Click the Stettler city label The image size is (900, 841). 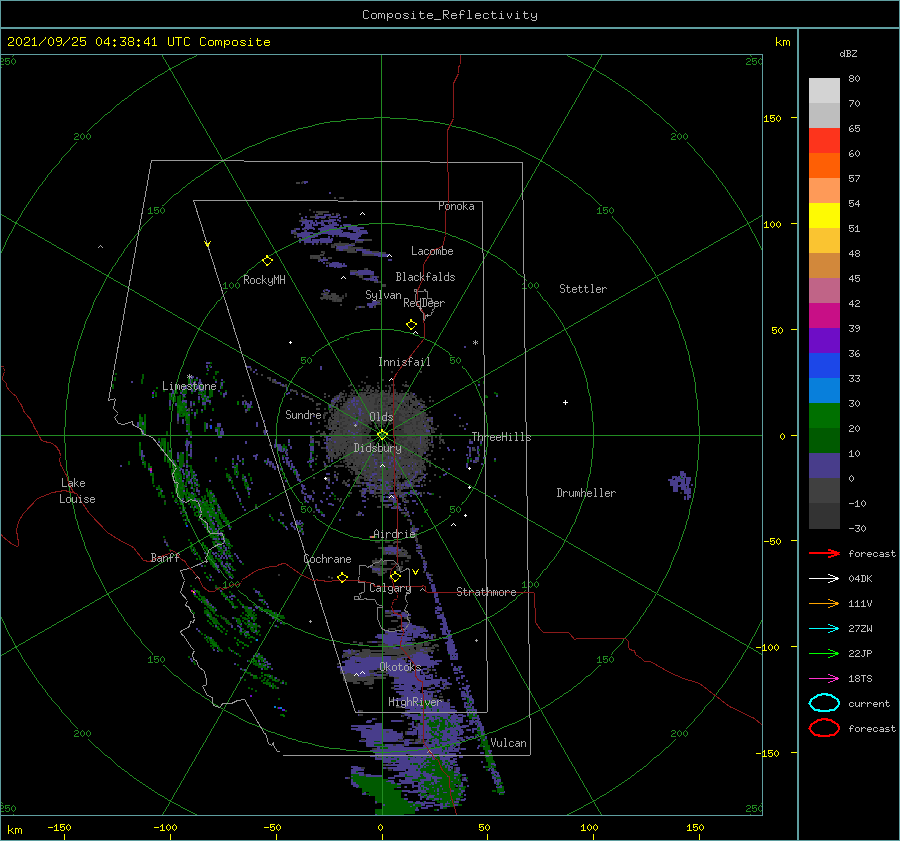click(x=583, y=289)
